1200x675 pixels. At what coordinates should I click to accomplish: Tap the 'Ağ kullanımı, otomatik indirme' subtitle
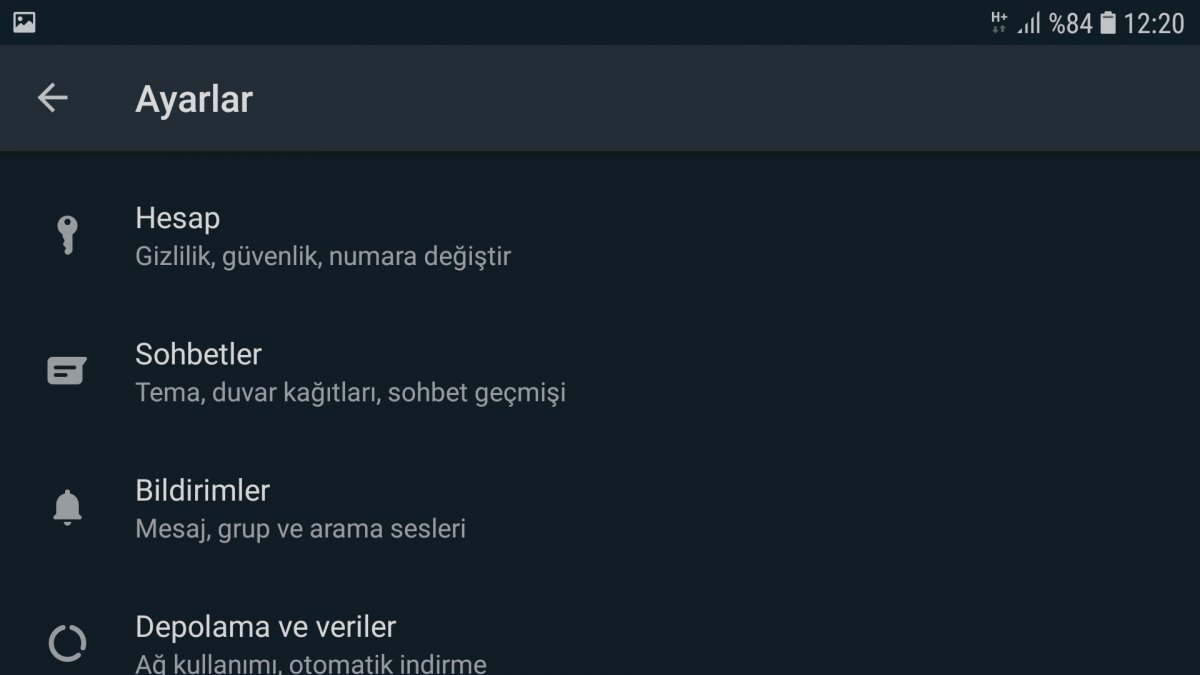click(x=310, y=663)
